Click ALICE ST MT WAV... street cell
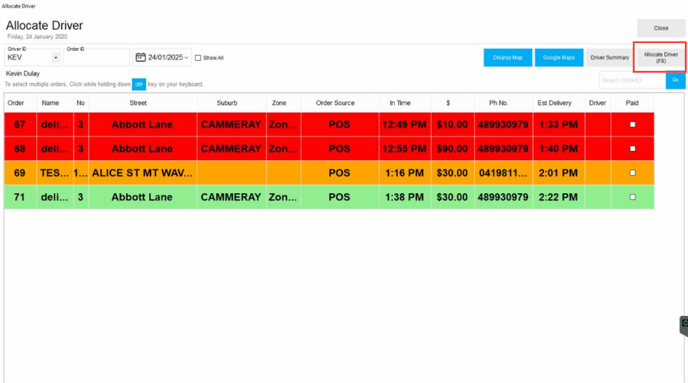The image size is (688, 383). (x=143, y=173)
